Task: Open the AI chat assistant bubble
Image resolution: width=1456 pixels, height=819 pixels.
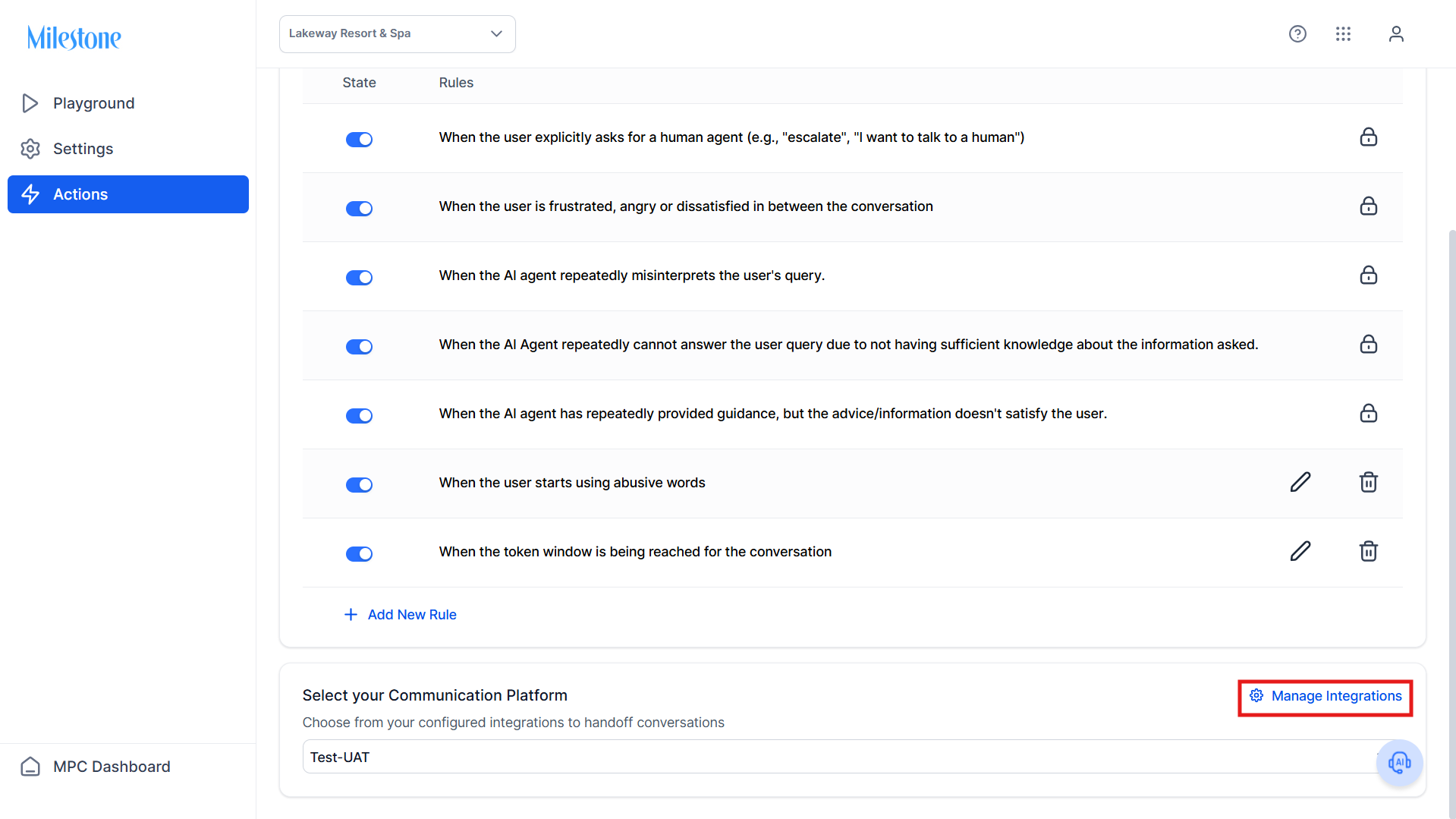Action: coord(1399,763)
